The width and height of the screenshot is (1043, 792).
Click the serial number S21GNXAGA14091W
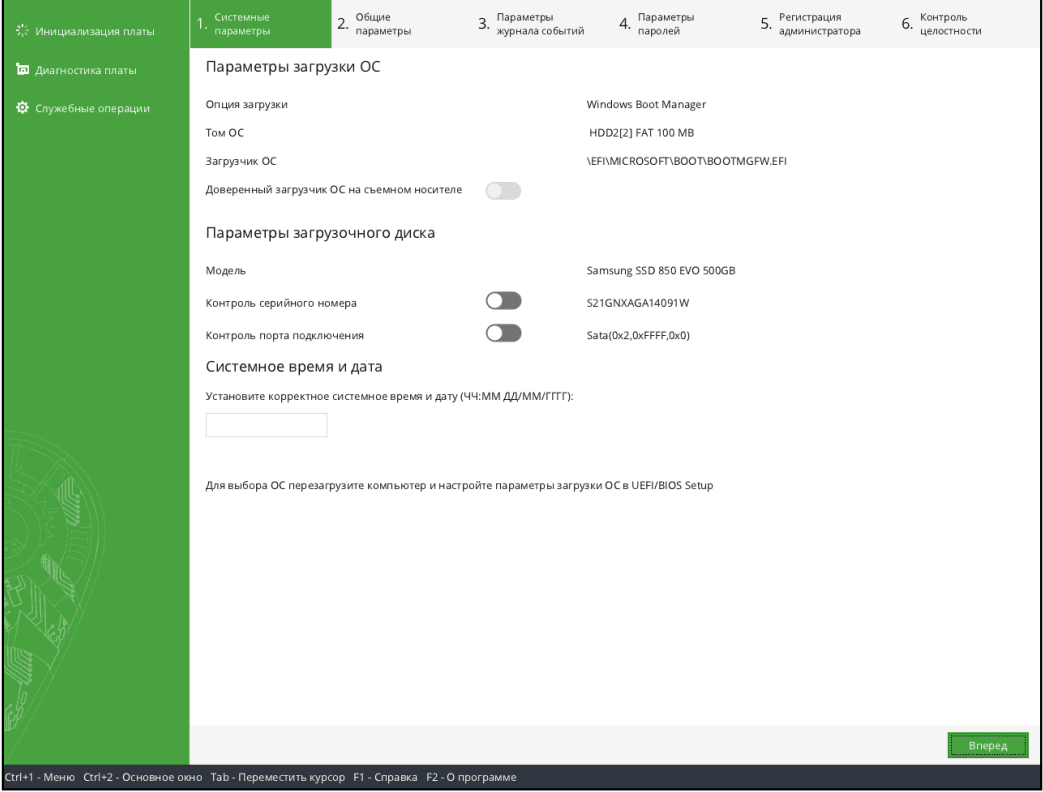(x=639, y=301)
